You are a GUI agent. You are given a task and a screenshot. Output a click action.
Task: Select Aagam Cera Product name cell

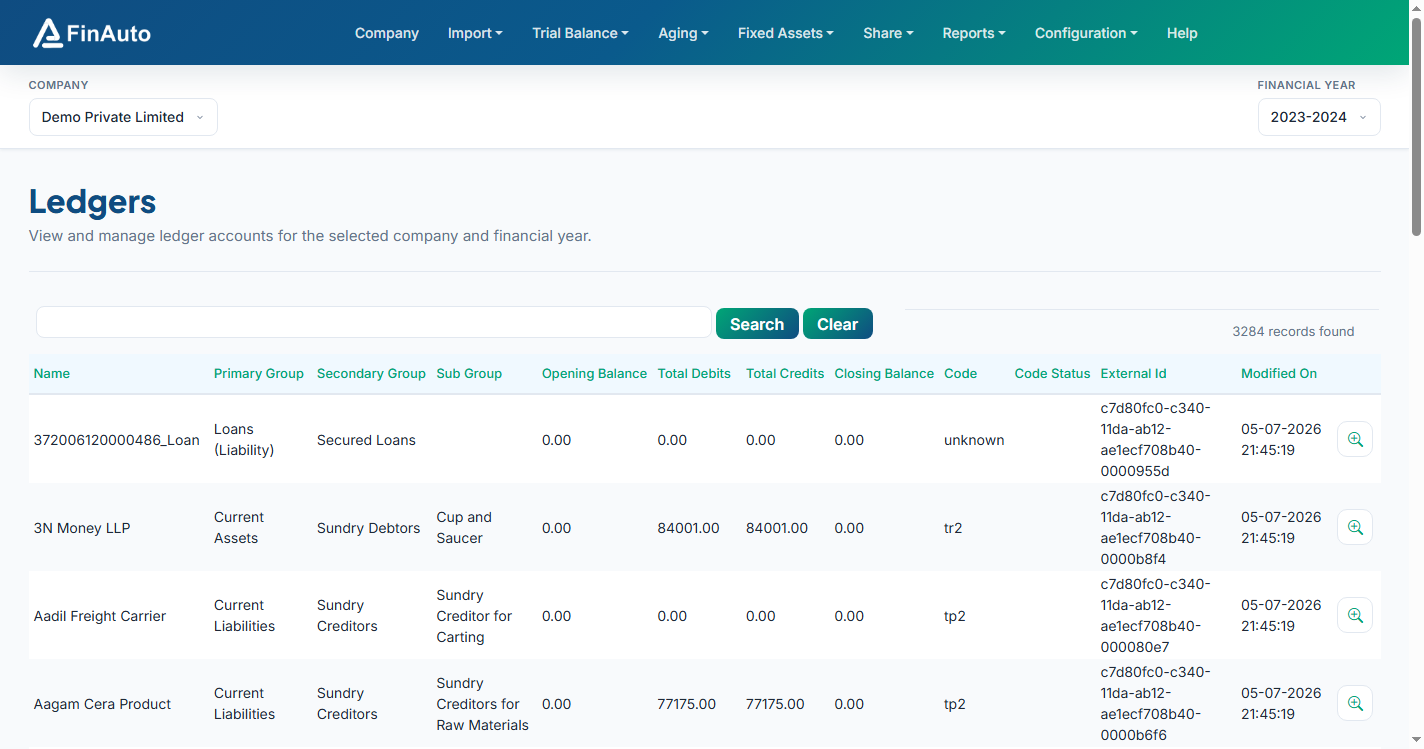[102, 704]
